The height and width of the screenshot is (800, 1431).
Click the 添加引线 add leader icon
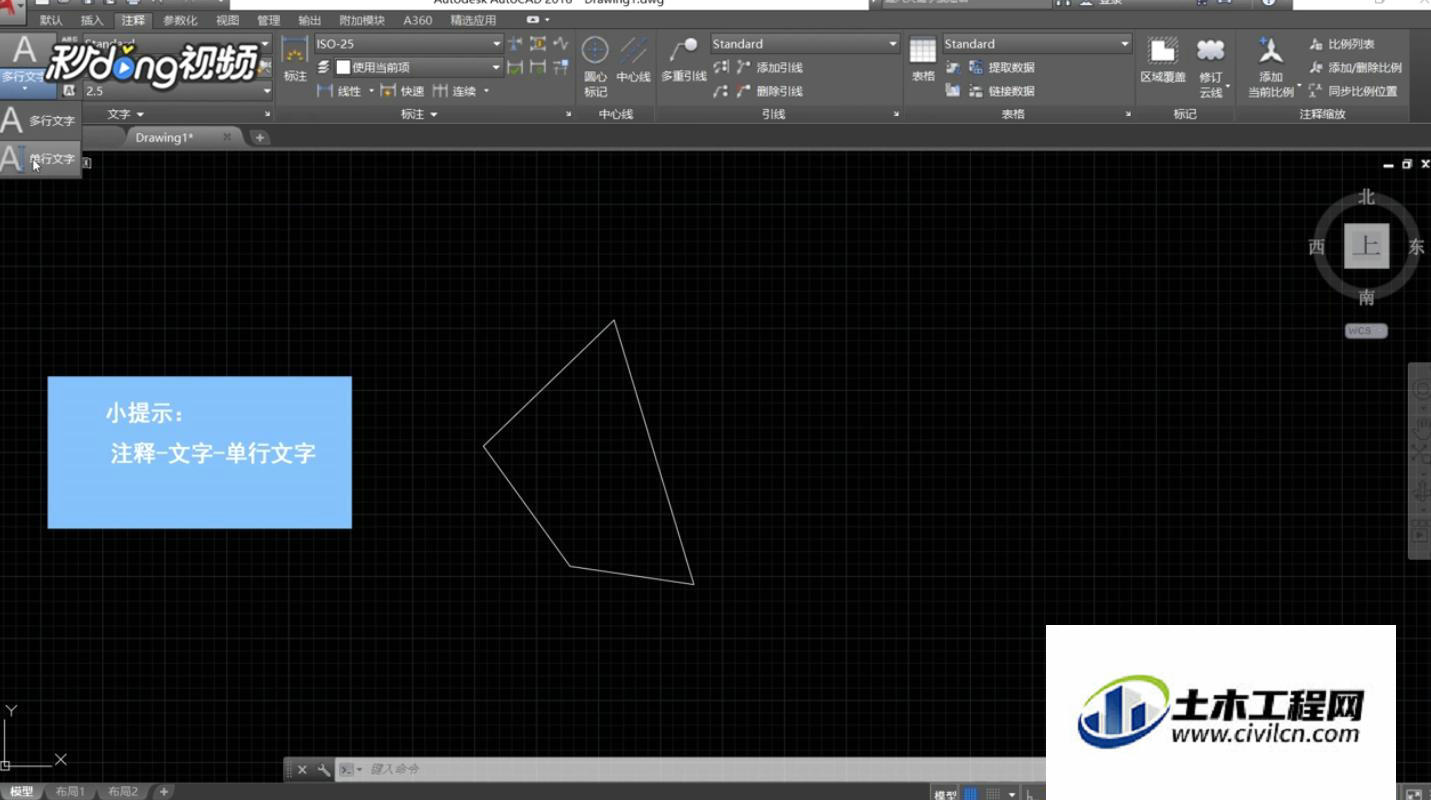pos(743,67)
